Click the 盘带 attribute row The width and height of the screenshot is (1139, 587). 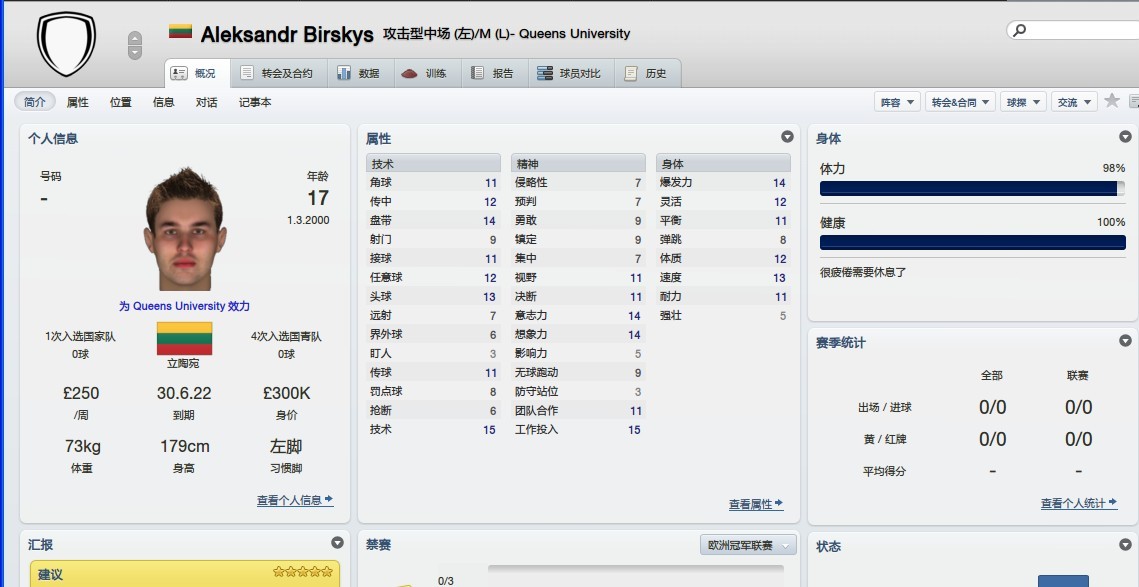(x=433, y=220)
